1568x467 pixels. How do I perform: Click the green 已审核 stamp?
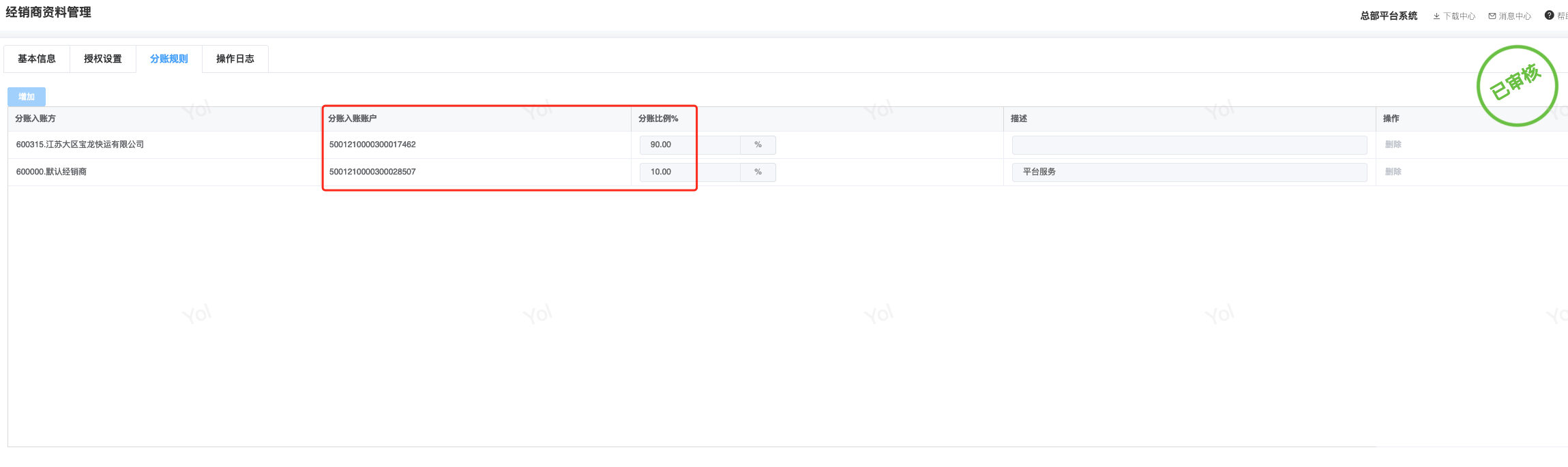pos(1517,86)
